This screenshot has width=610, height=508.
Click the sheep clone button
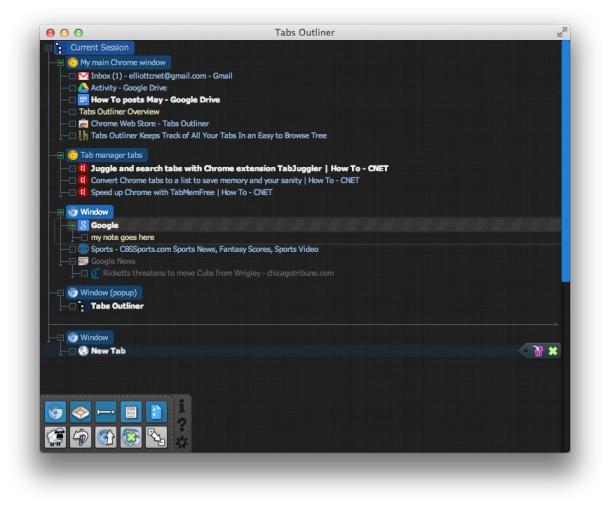[x=55, y=437]
